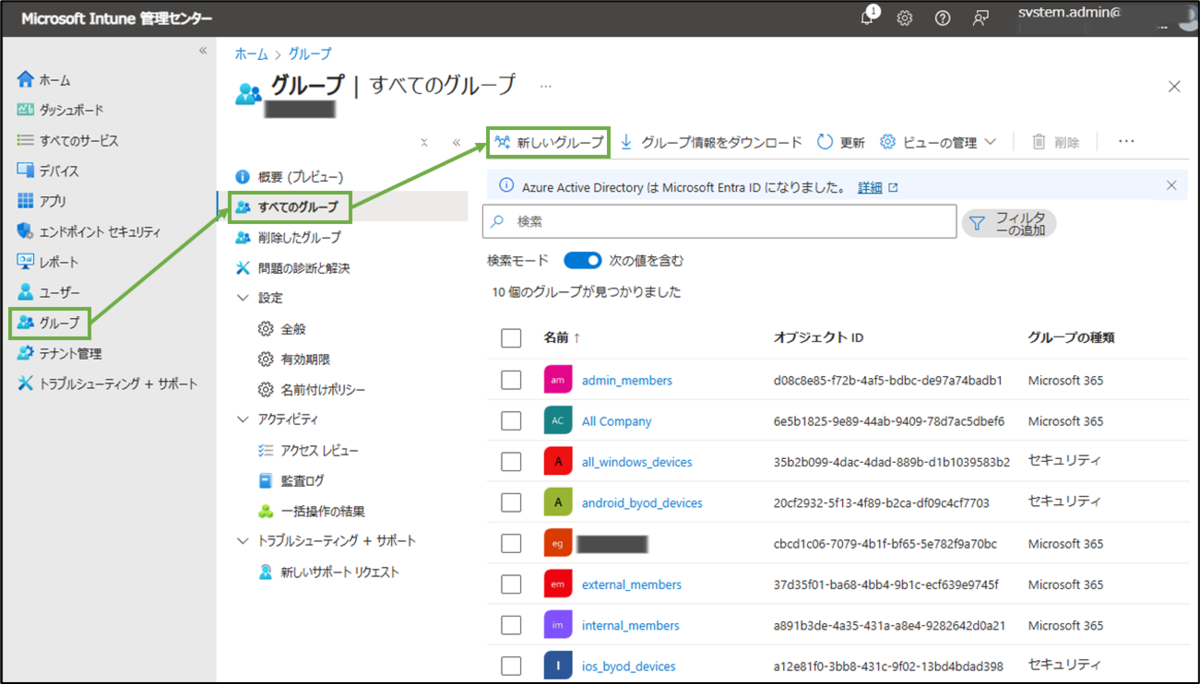Tick the select-all header checkbox
Viewport: 1200px width, 684px height.
coord(511,338)
